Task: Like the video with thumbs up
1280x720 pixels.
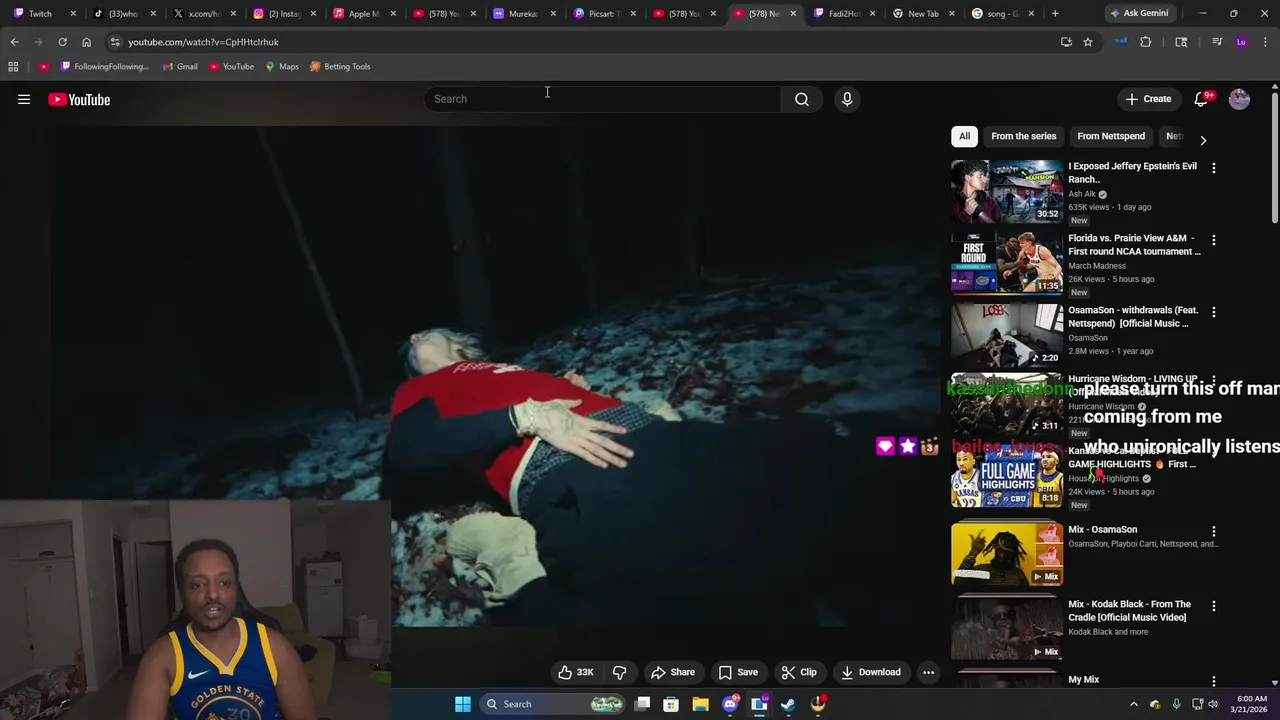Action: 575,672
